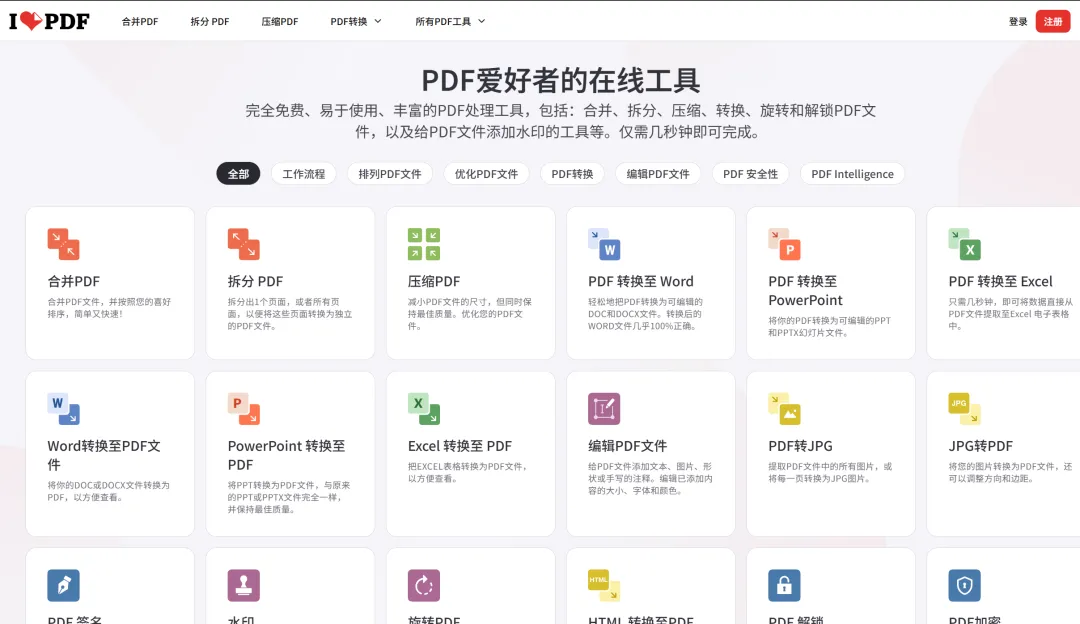The width and height of the screenshot is (1080, 624).
Task: Click the 合并PDF card description text
Action: point(109,308)
